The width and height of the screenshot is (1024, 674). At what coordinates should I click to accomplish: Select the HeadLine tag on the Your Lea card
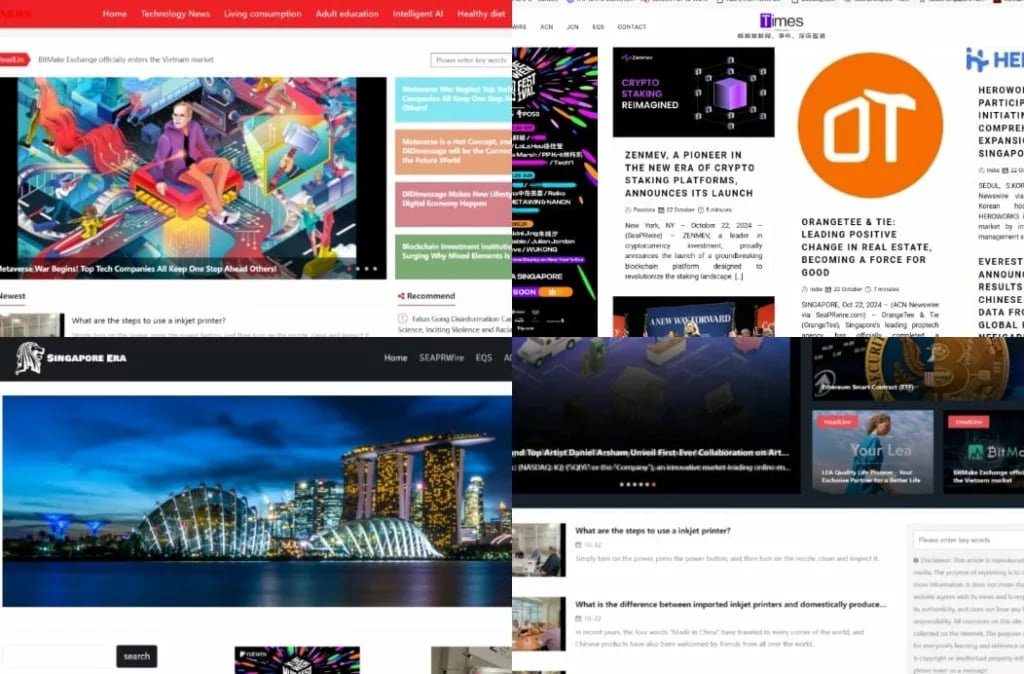pos(837,422)
